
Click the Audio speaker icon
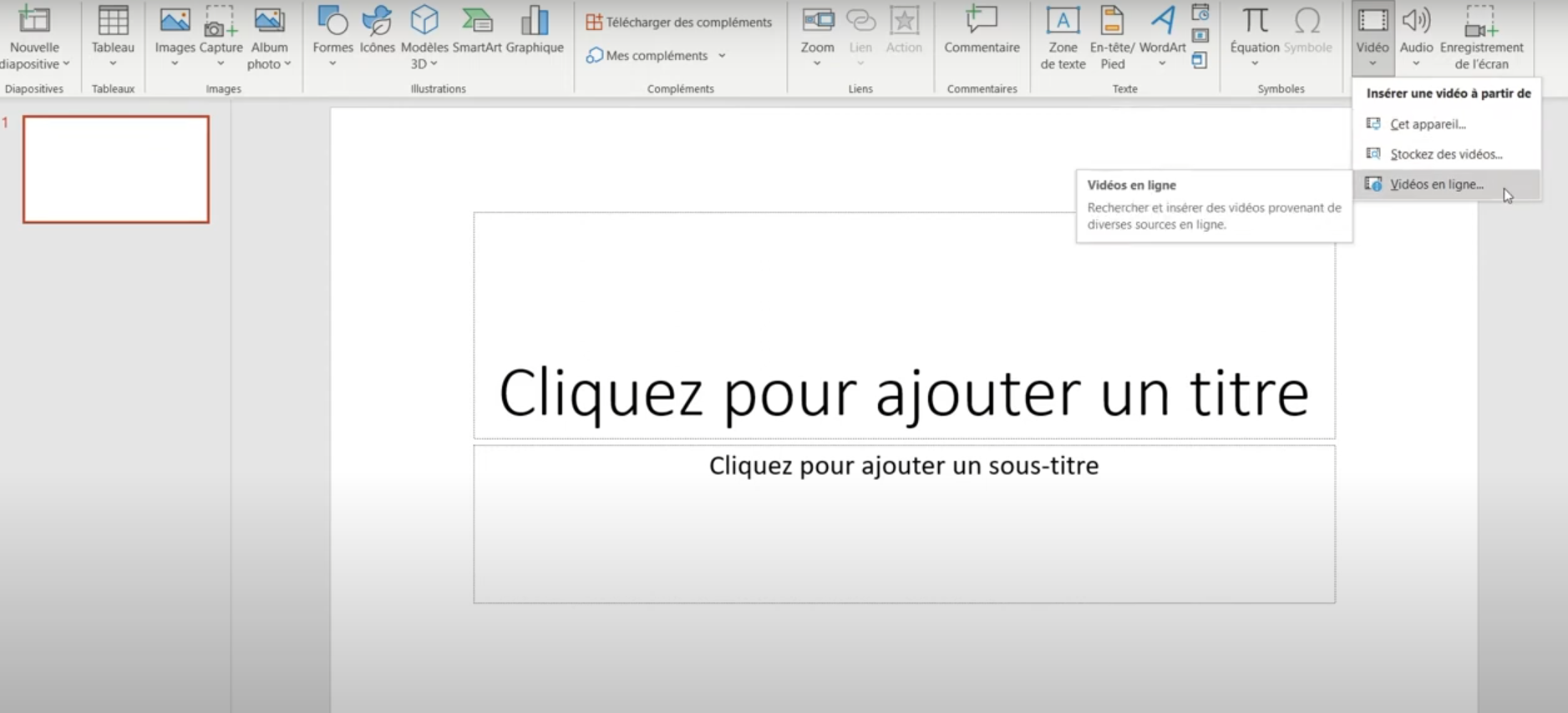click(1416, 20)
